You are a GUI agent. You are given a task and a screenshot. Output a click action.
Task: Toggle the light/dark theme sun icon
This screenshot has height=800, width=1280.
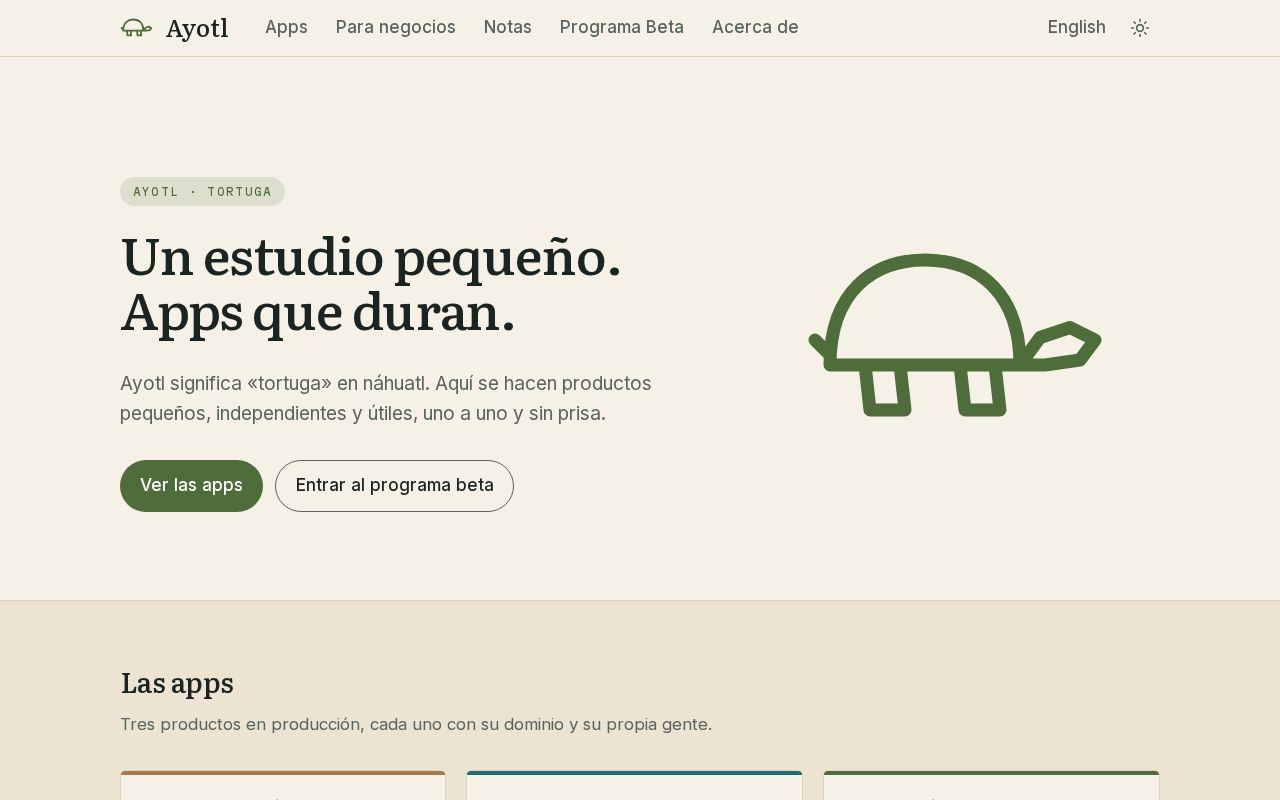(x=1140, y=28)
